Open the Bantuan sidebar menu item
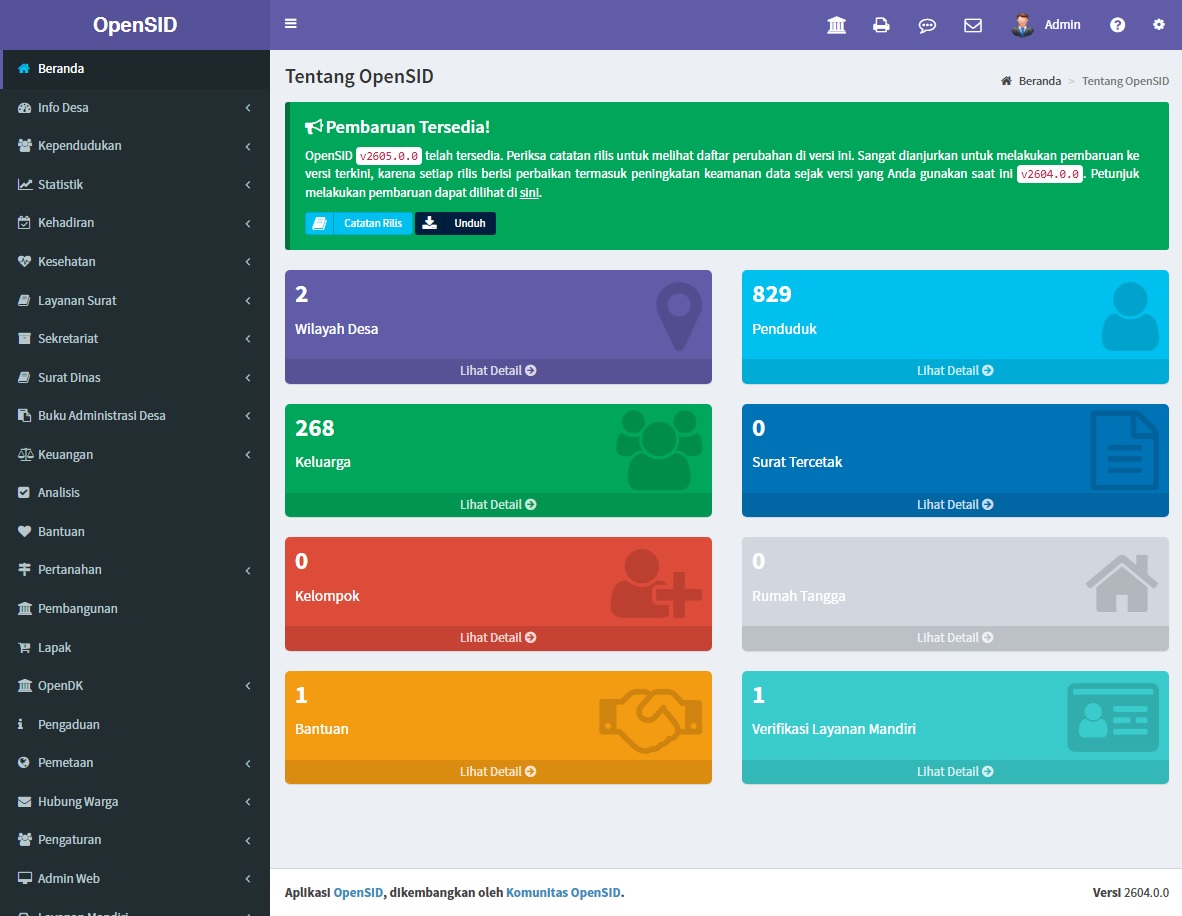1182x916 pixels. tap(135, 532)
